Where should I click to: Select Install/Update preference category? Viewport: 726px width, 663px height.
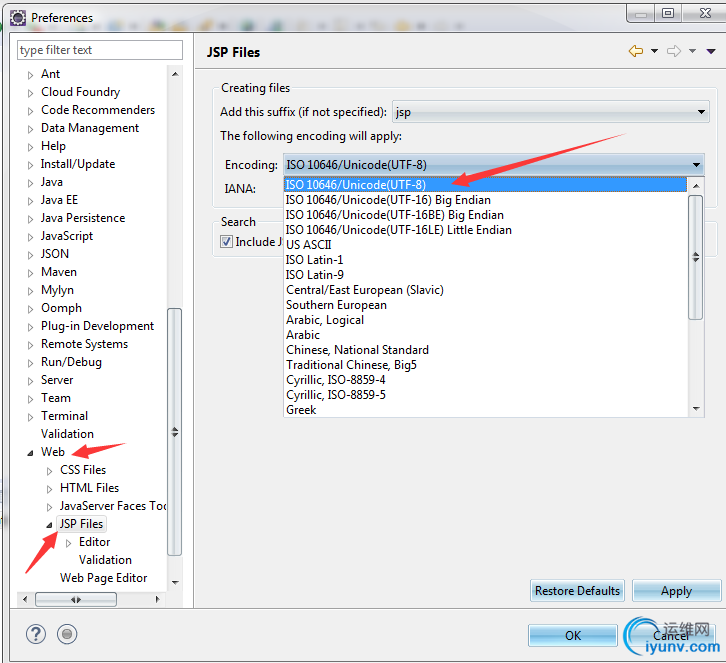[78, 164]
